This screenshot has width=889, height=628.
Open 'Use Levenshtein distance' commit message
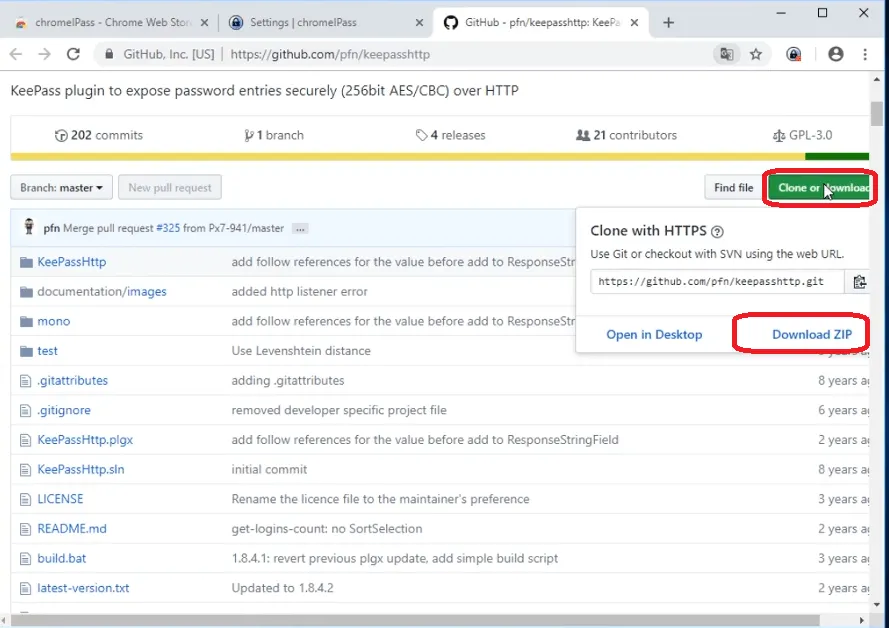coord(301,351)
